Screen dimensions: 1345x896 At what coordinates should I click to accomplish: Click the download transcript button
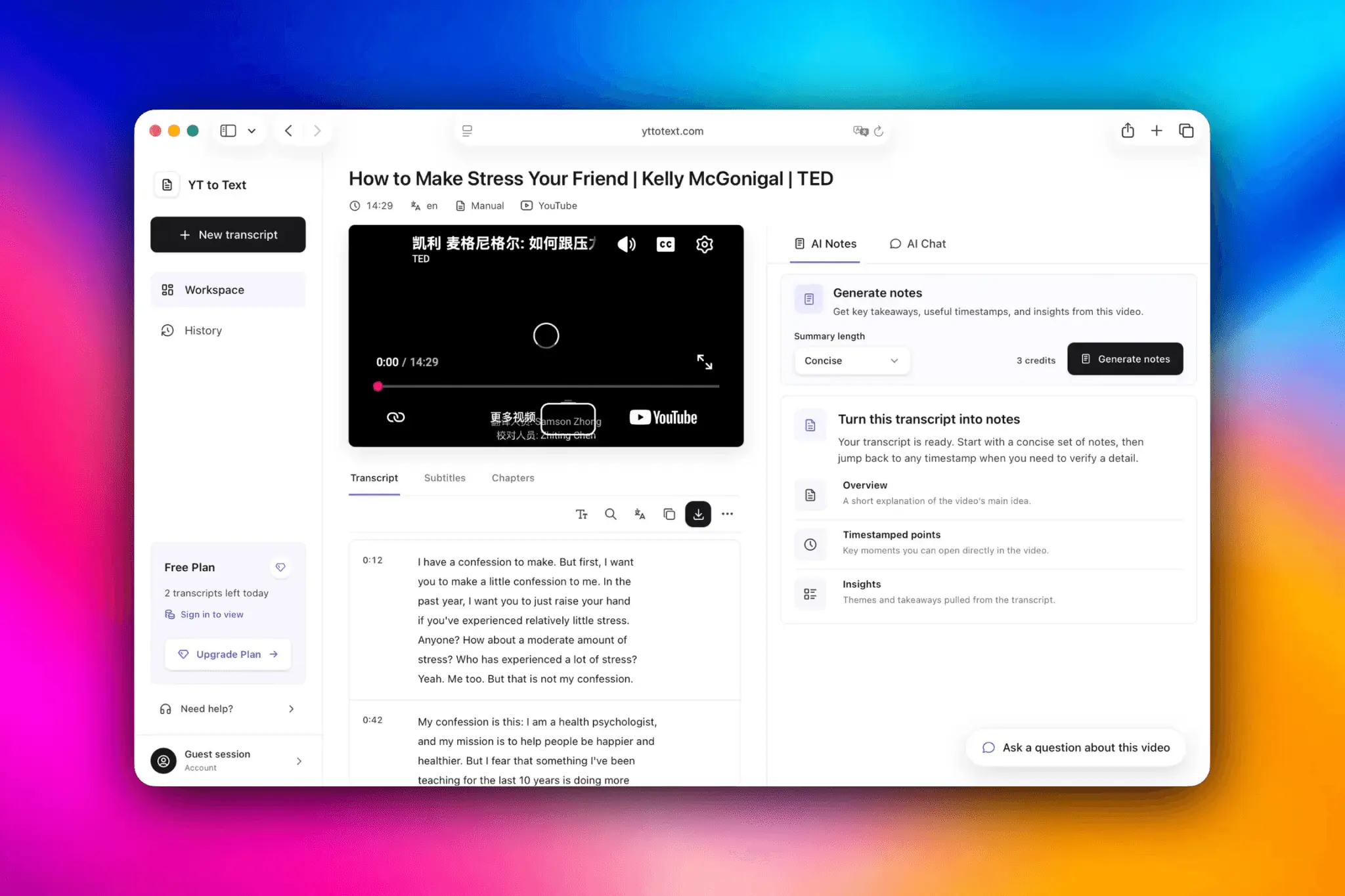tap(698, 514)
